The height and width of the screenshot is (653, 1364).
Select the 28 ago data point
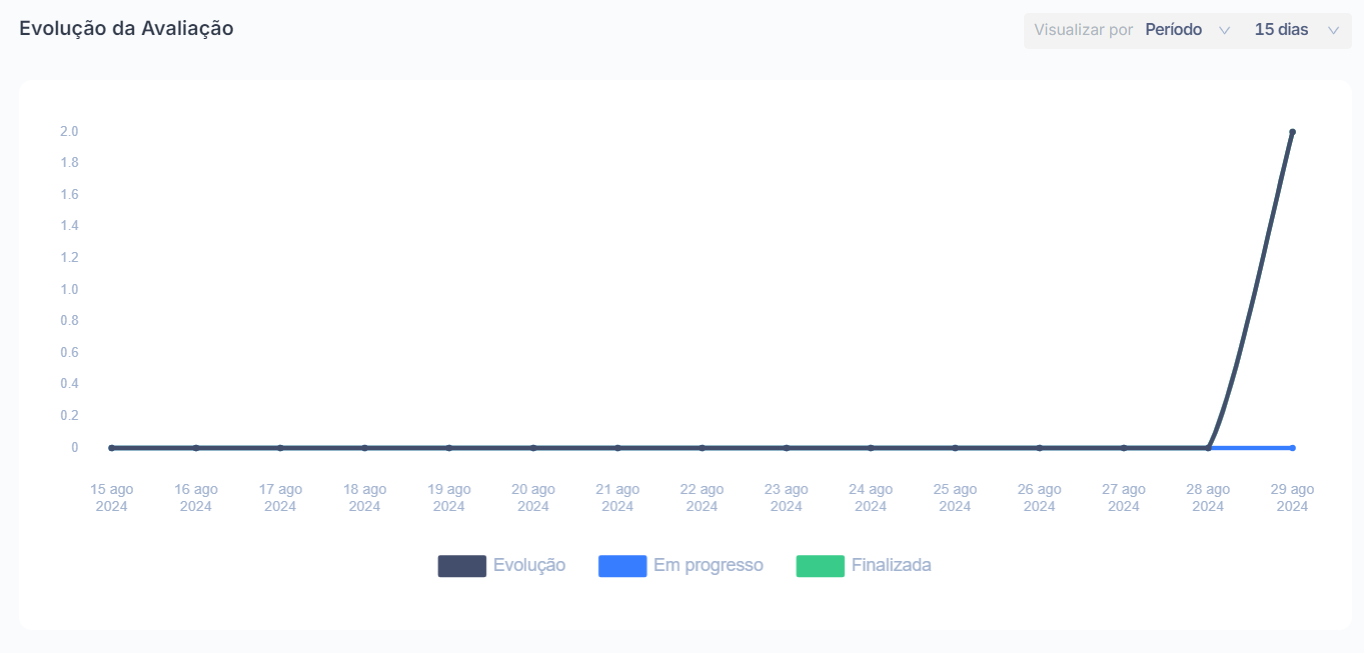pos(1208,448)
